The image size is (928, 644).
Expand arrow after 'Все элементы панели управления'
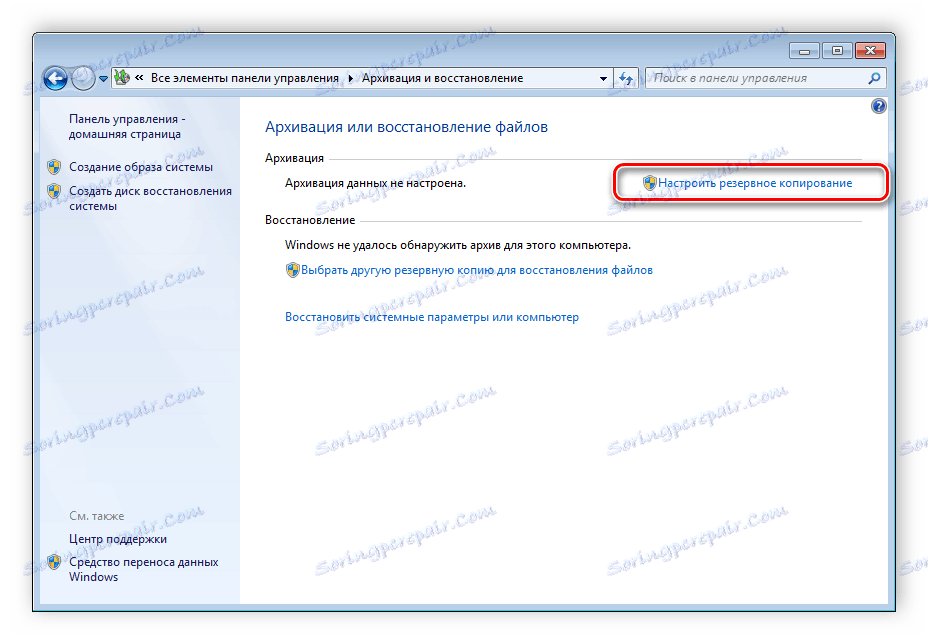pos(350,78)
